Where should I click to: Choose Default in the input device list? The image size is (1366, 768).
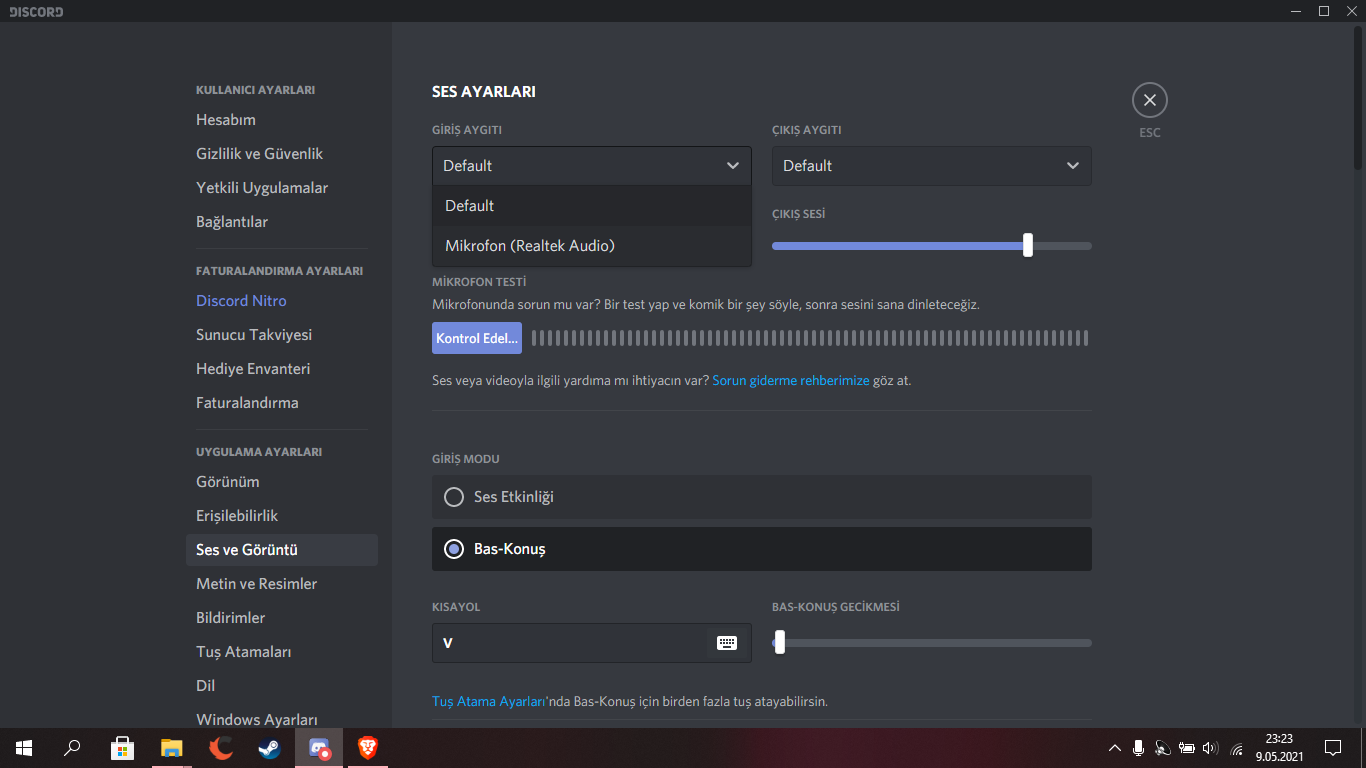click(592, 206)
